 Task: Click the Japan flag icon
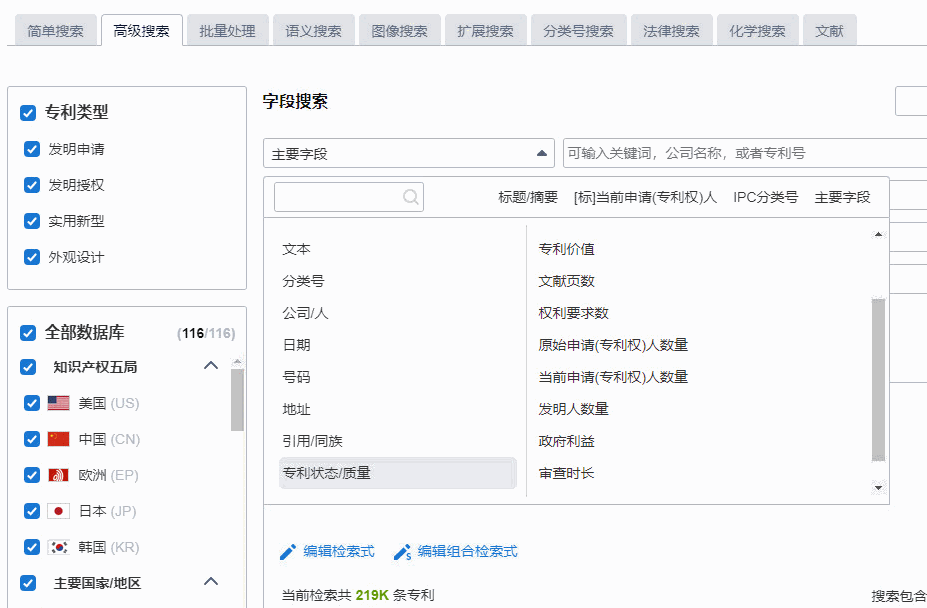[59, 511]
